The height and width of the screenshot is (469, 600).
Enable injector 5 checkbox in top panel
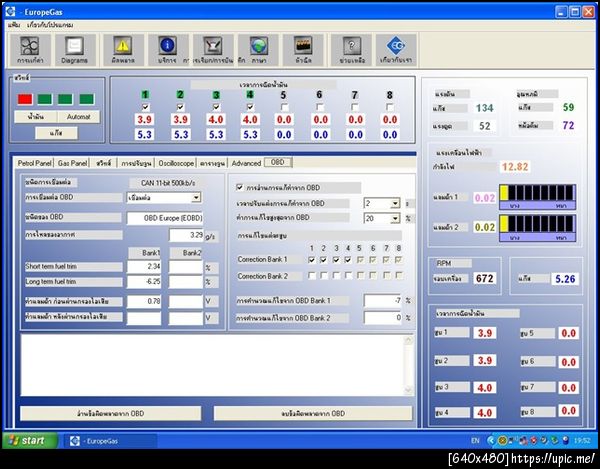(284, 107)
